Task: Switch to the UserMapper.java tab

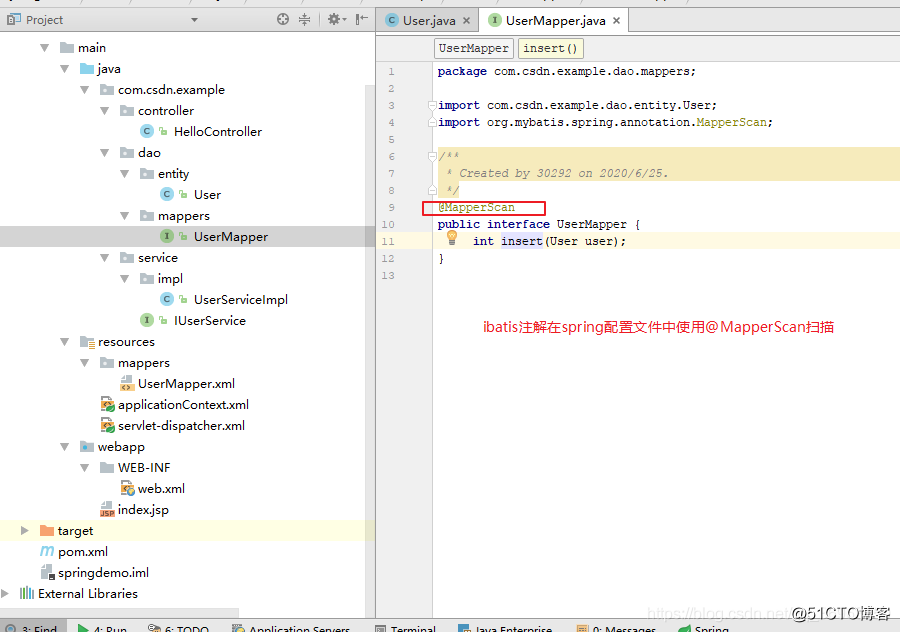Action: click(555, 21)
